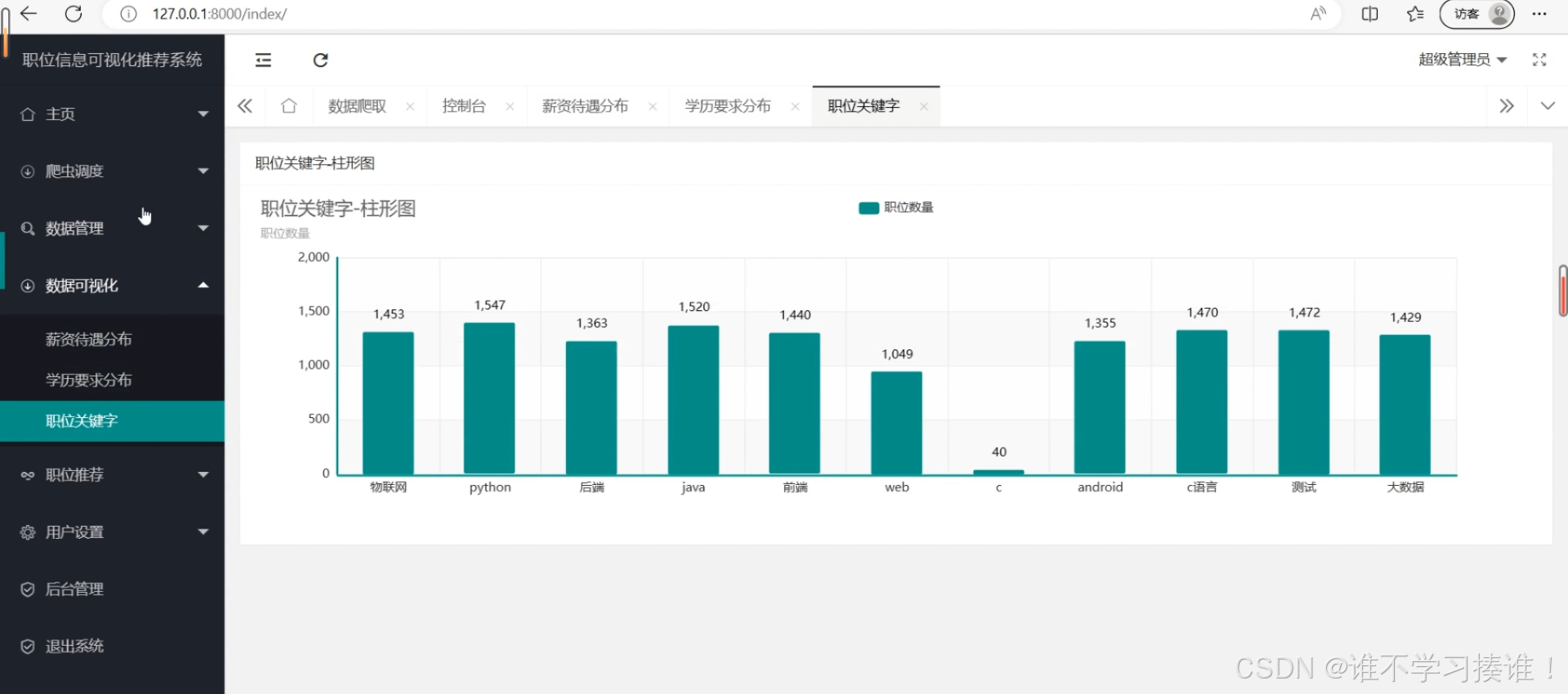Expand the 数据管理 sidebar menu
This screenshot has height=694, width=1568.
pyautogui.click(x=113, y=229)
